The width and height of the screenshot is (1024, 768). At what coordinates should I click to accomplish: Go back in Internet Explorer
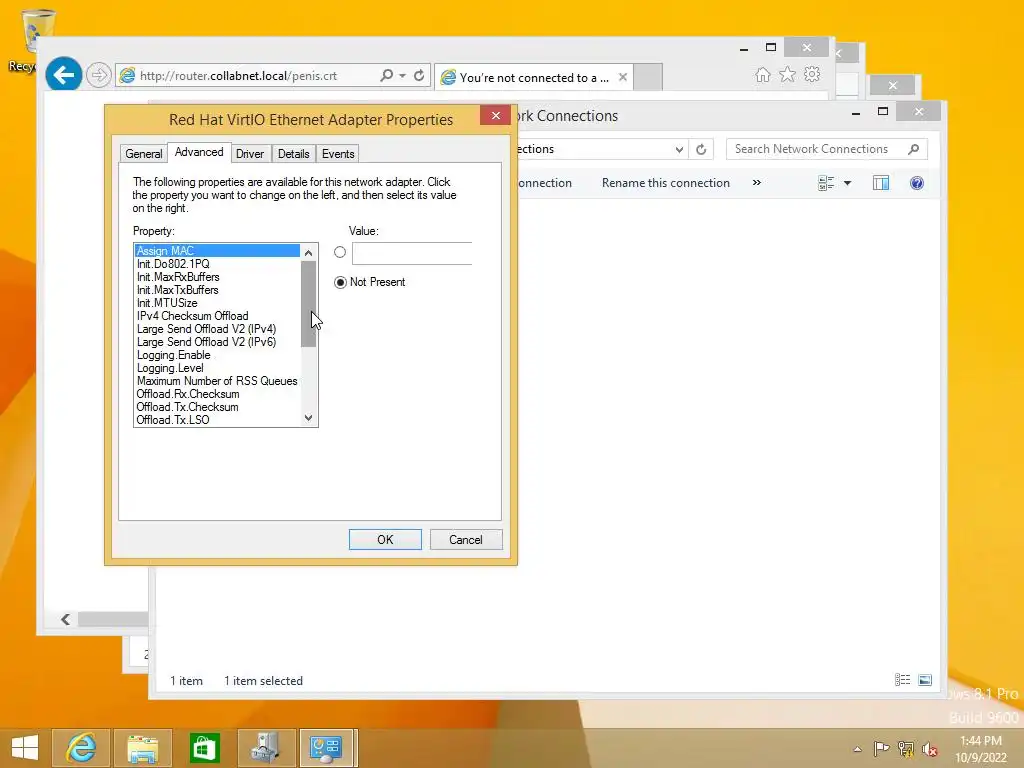[x=63, y=75]
